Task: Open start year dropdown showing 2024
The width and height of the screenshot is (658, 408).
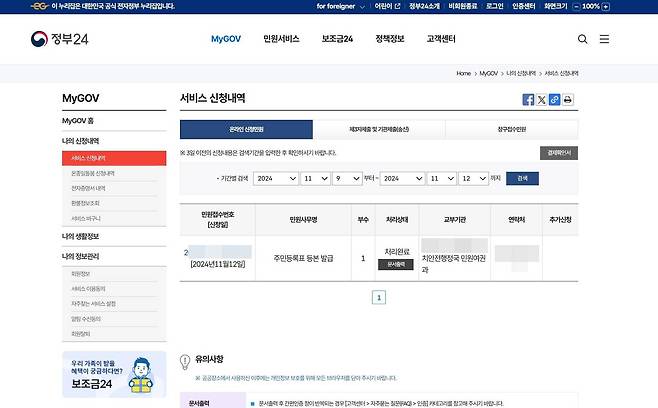Action: click(276, 178)
